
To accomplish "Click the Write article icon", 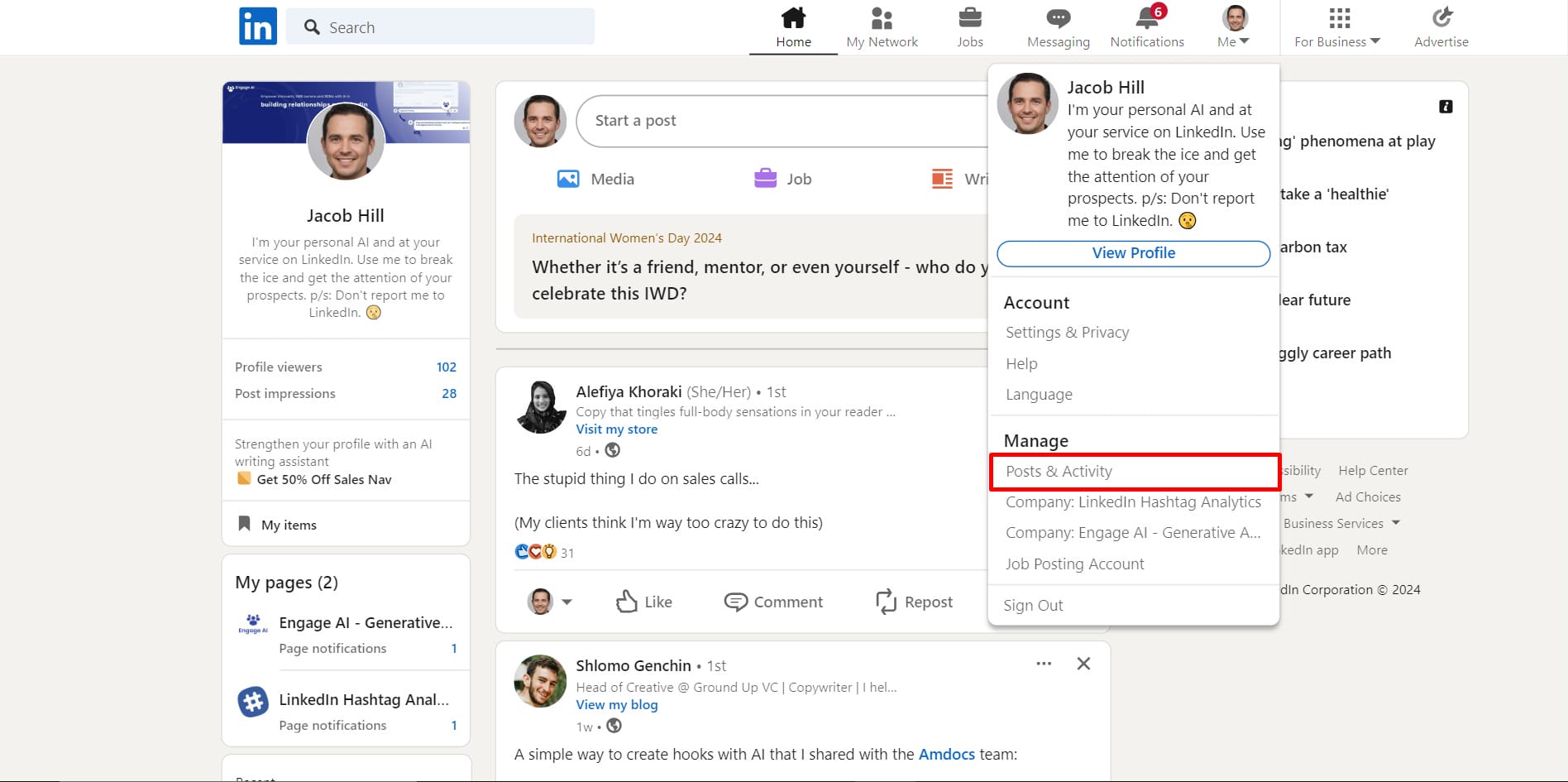I will pos(942,179).
